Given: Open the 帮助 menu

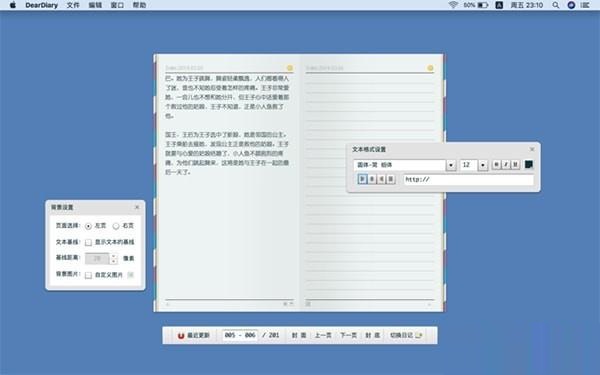Looking at the screenshot, I should (x=139, y=5).
